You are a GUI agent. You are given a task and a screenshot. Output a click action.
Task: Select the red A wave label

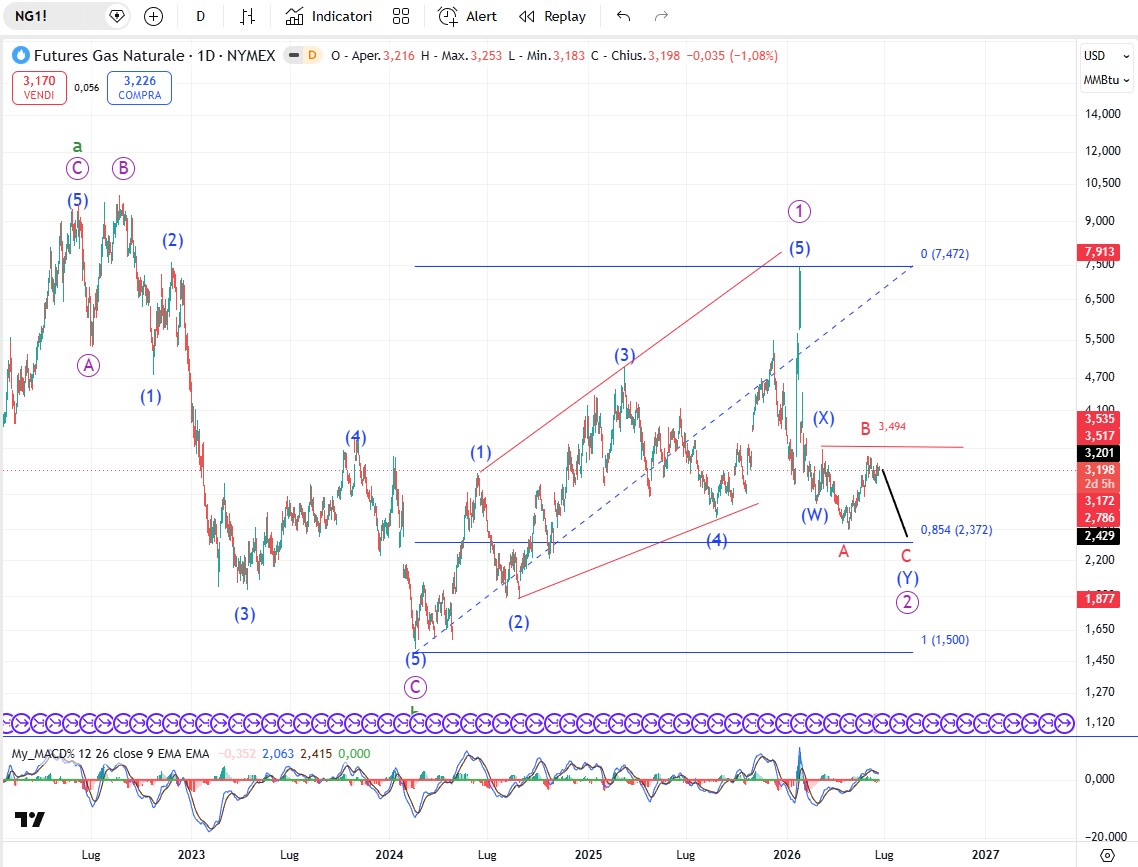843,552
